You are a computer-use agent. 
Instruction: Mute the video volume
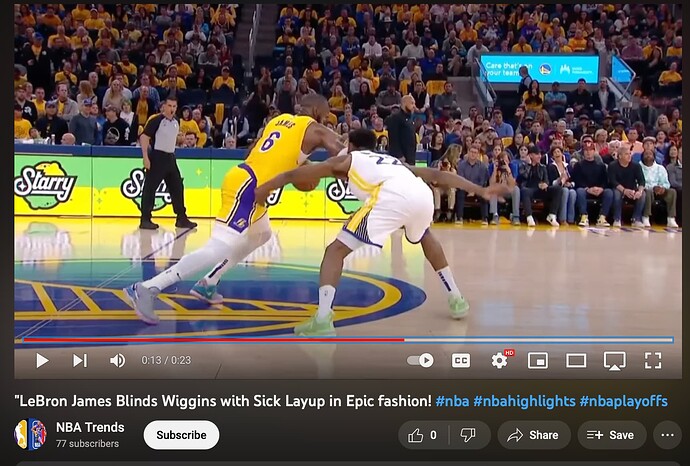tap(117, 360)
